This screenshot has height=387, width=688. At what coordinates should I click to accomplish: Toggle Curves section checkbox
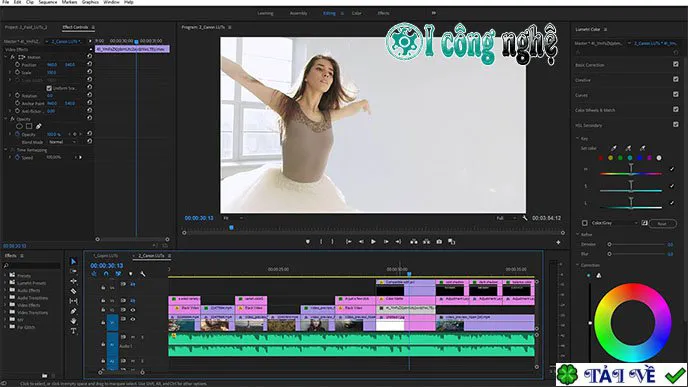676,94
